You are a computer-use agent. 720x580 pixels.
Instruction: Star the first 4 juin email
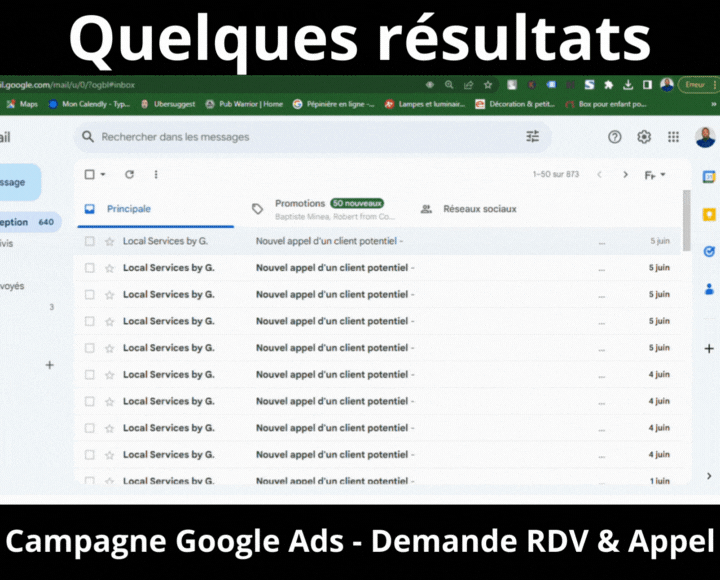(109, 375)
